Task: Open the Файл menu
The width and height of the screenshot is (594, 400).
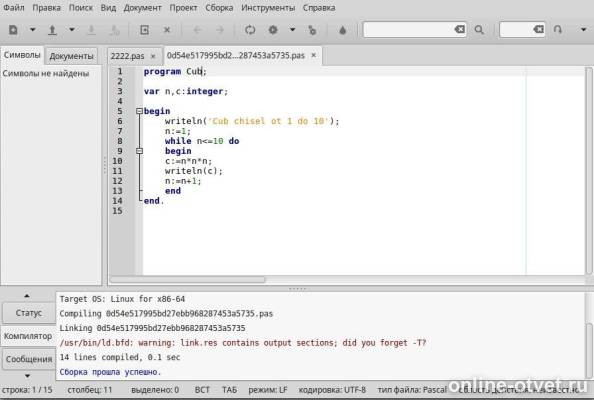Action: 14,8
